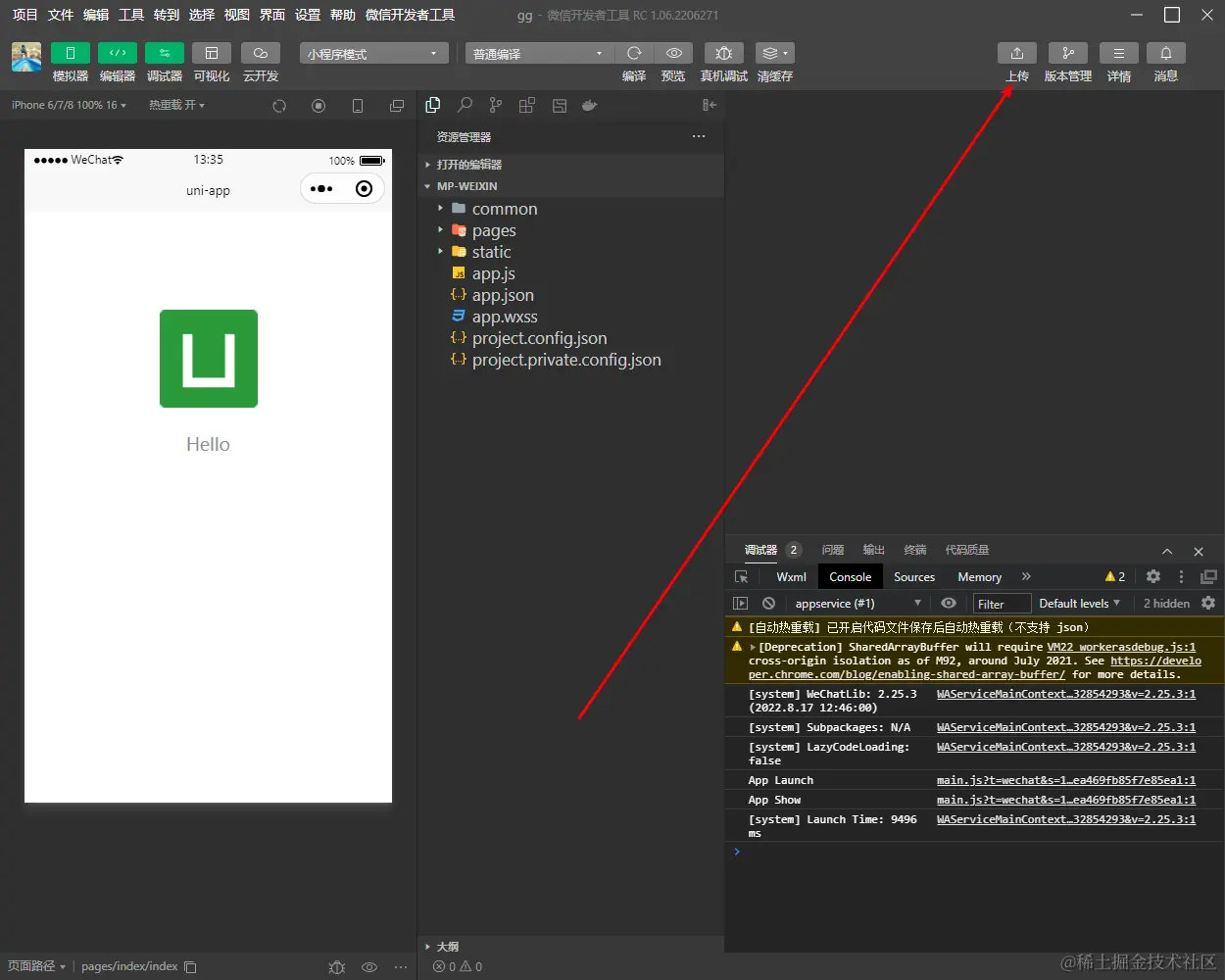Click the main.js link next to App Launch
Viewport: 1225px width, 980px height.
pyautogui.click(x=1066, y=780)
